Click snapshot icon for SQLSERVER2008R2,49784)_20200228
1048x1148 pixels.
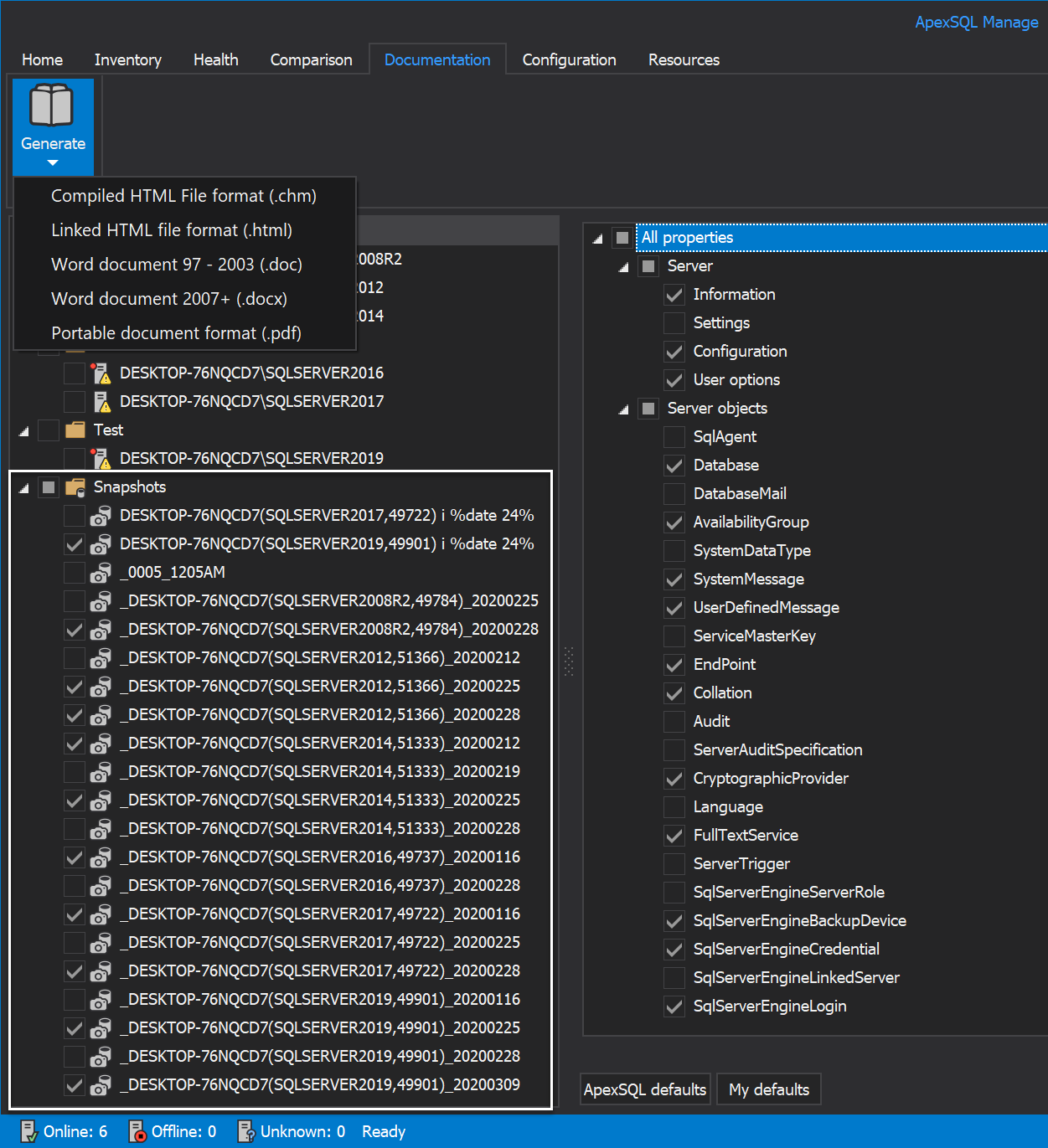coord(101,630)
